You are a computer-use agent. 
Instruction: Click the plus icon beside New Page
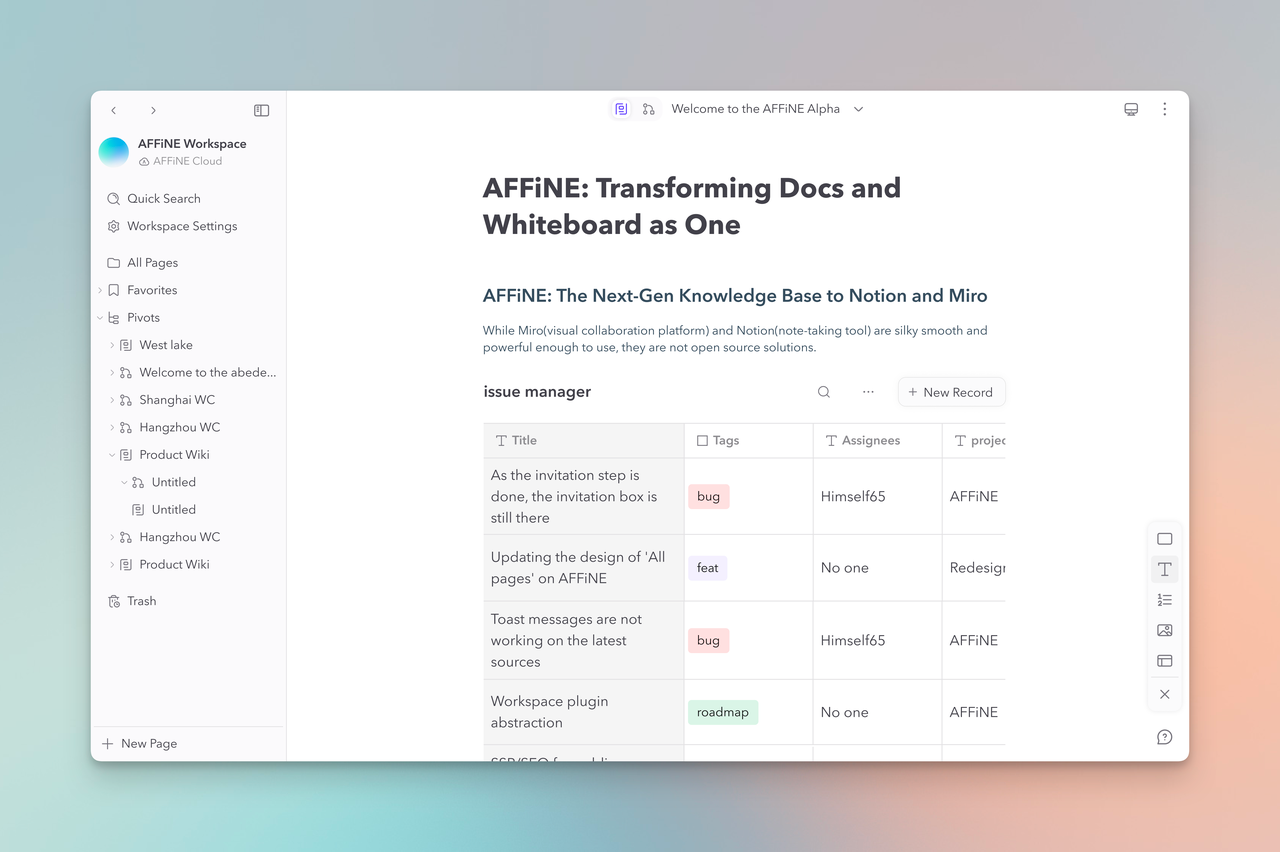(108, 743)
